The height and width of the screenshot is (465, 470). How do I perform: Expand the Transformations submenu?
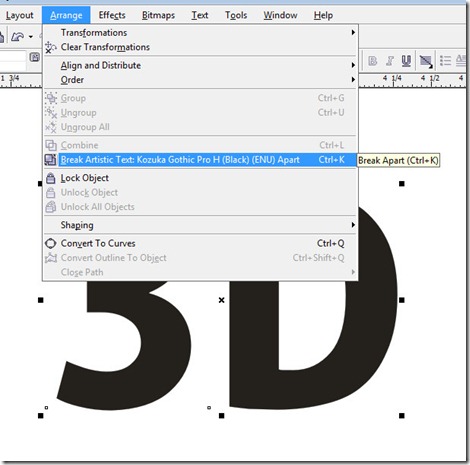point(200,33)
